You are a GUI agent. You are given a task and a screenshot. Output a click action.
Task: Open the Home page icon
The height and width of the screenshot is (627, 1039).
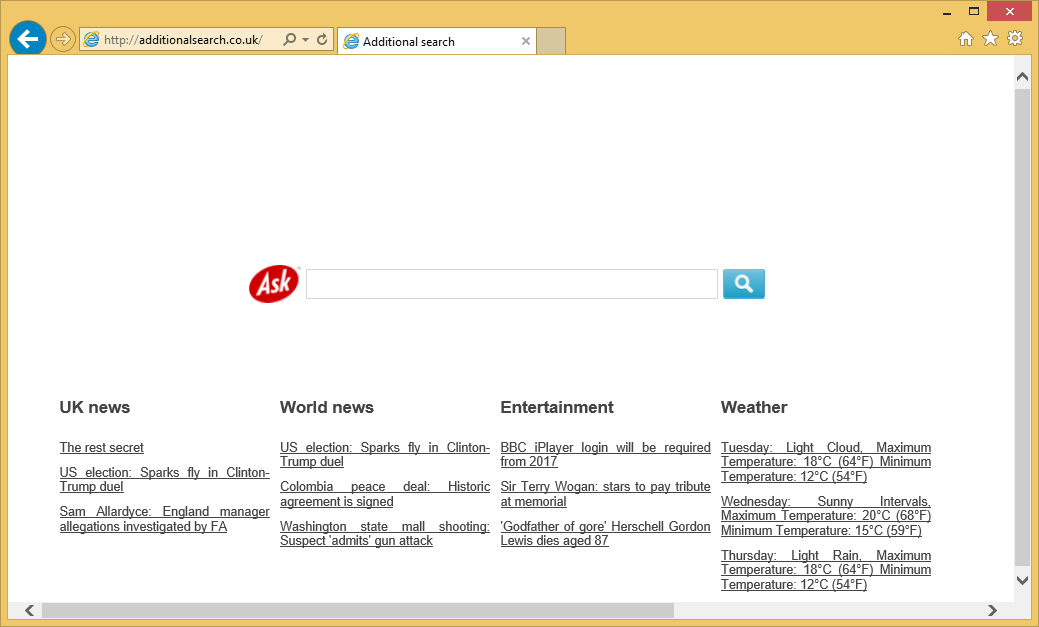[x=965, y=39]
